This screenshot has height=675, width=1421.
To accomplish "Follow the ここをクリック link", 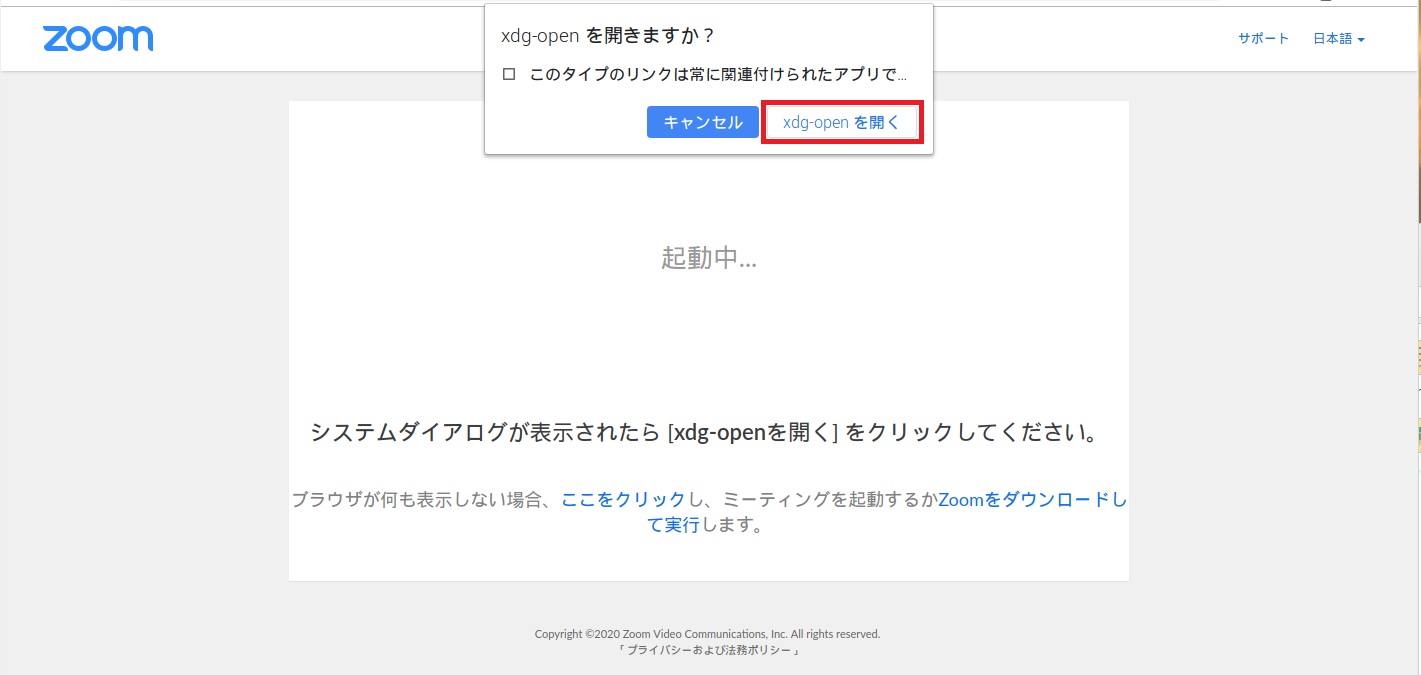I will pos(623,500).
